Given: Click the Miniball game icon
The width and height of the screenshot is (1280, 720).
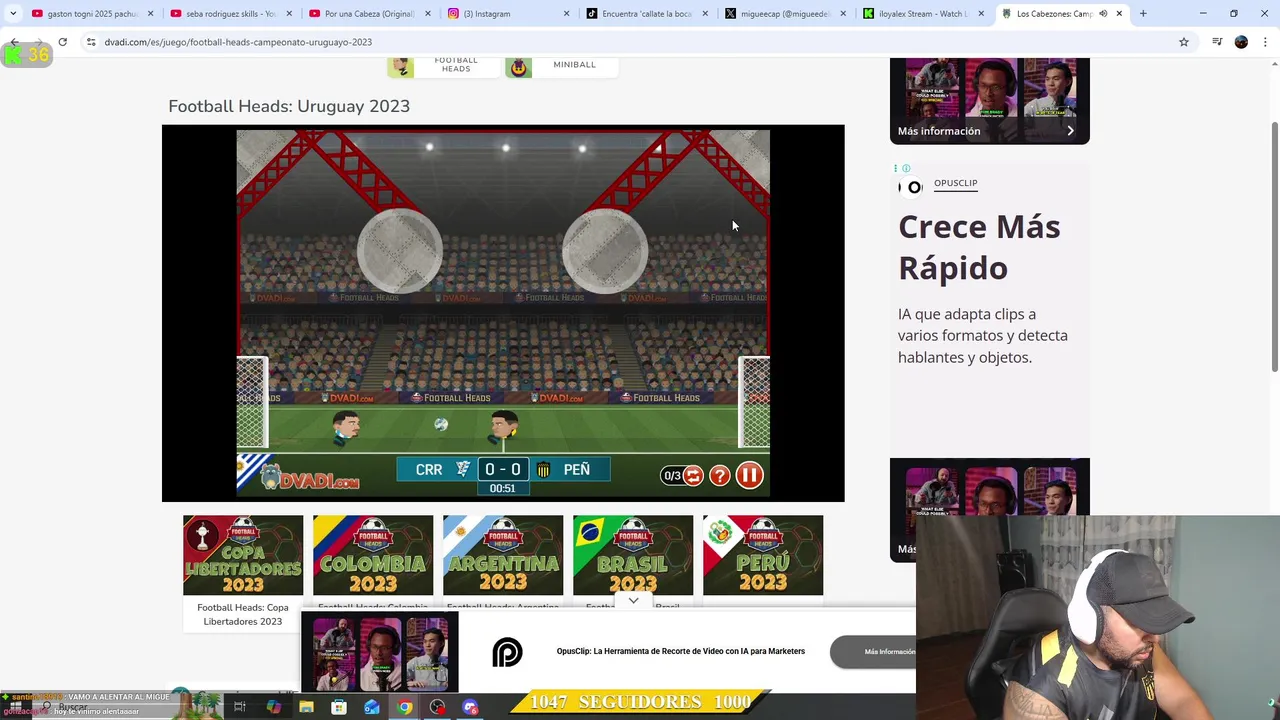Looking at the screenshot, I should tap(518, 67).
